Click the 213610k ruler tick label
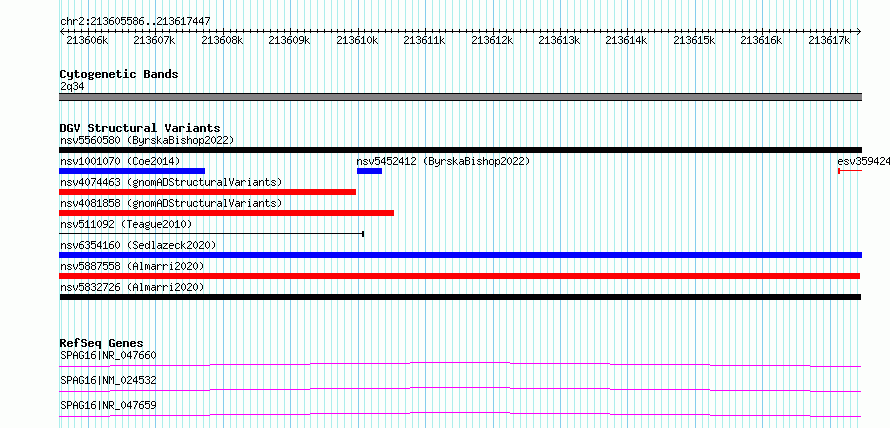Screen dimensions: 890x428 pos(357,40)
